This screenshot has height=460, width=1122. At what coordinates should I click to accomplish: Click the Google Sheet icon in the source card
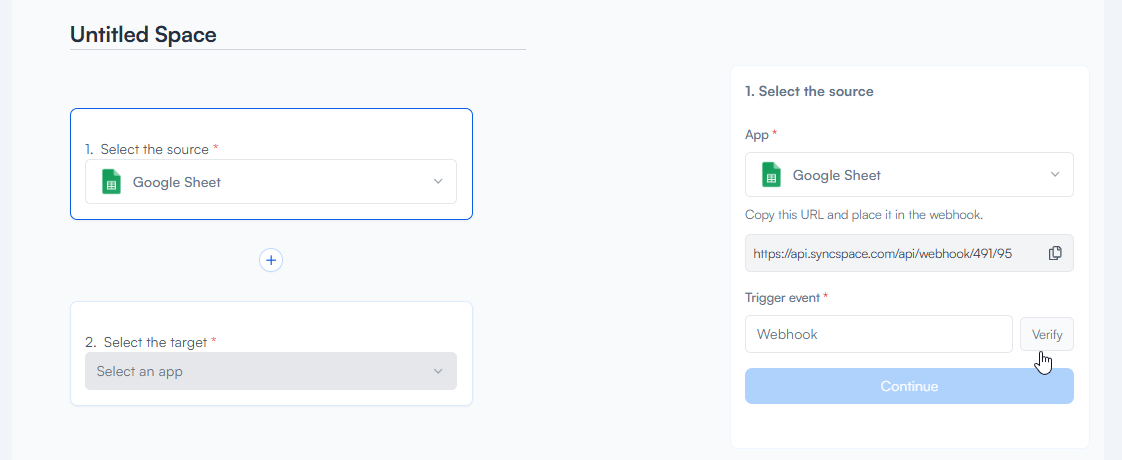pyautogui.click(x=111, y=182)
